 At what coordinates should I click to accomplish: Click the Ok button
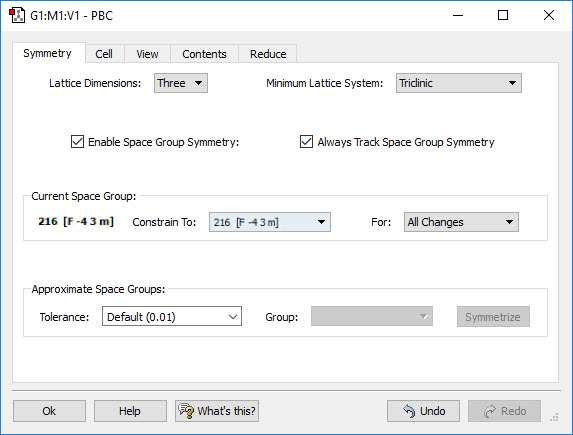pyautogui.click(x=49, y=411)
